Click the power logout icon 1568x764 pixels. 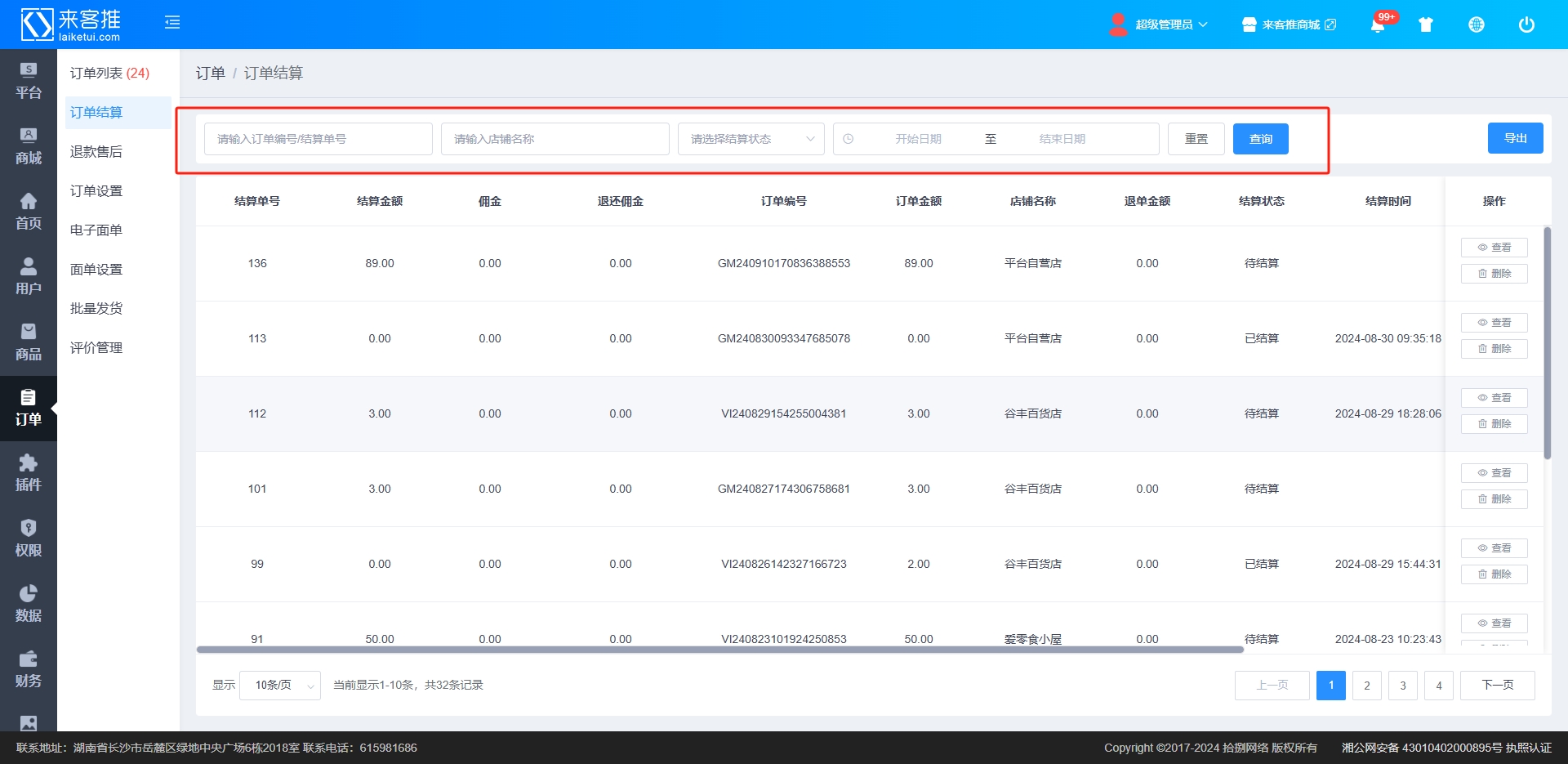tap(1526, 25)
